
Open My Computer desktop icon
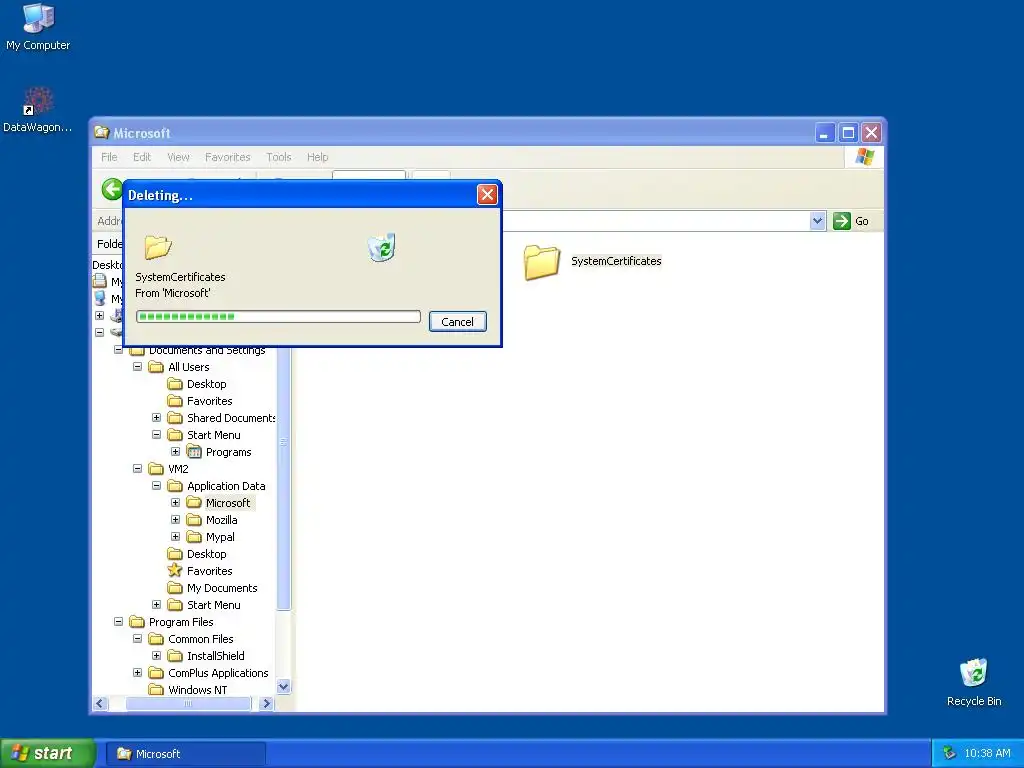[x=38, y=26]
